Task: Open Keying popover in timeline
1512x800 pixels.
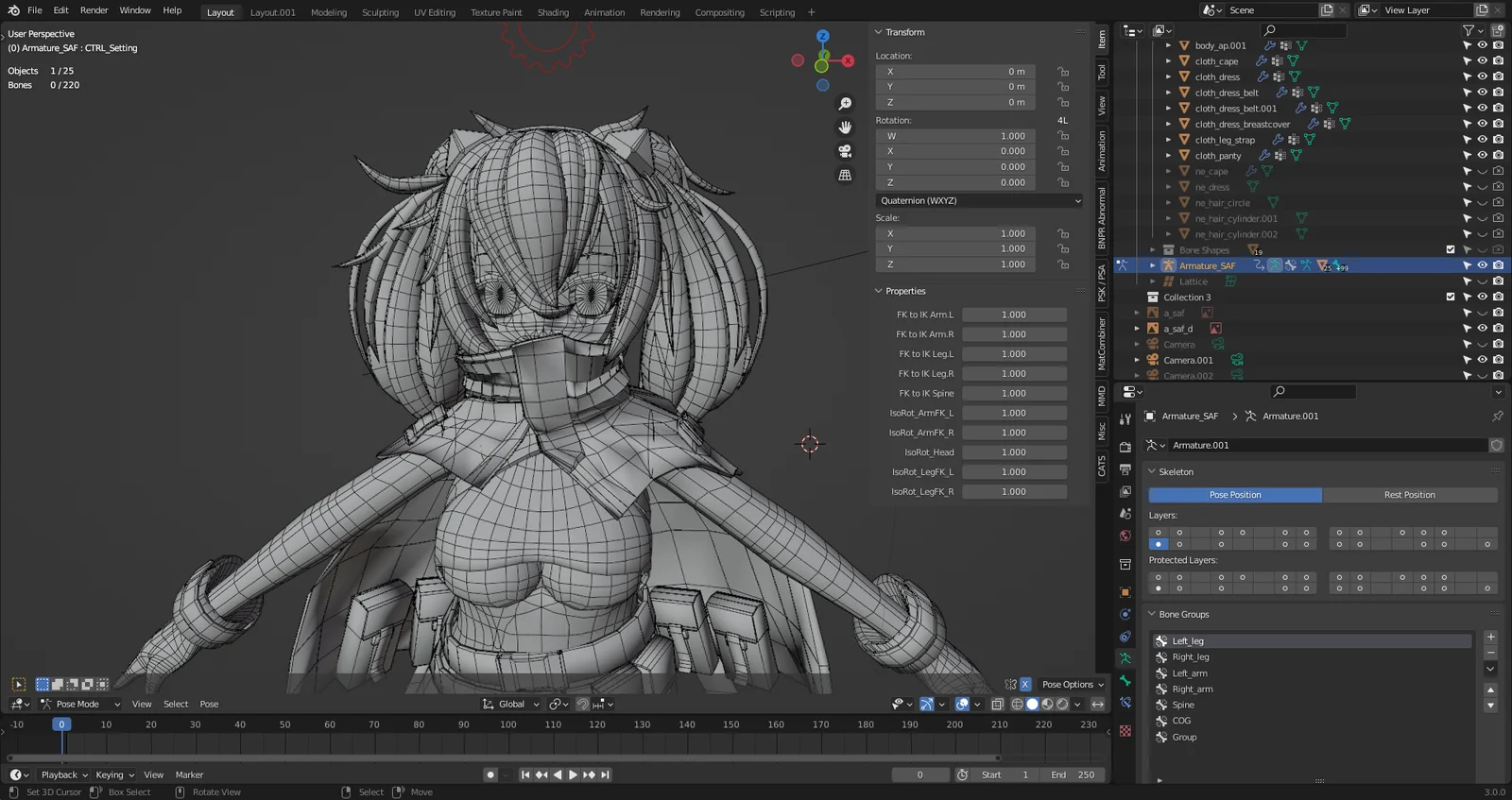Action: pyautogui.click(x=114, y=774)
